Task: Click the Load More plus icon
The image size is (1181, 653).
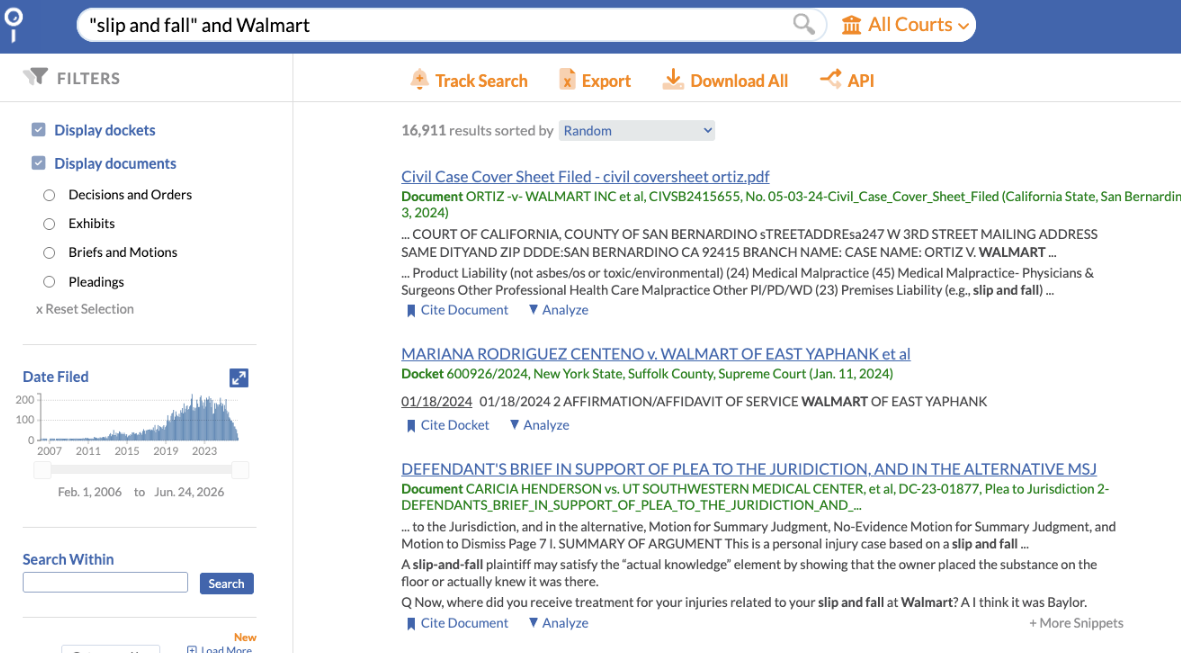Action: (x=192, y=649)
